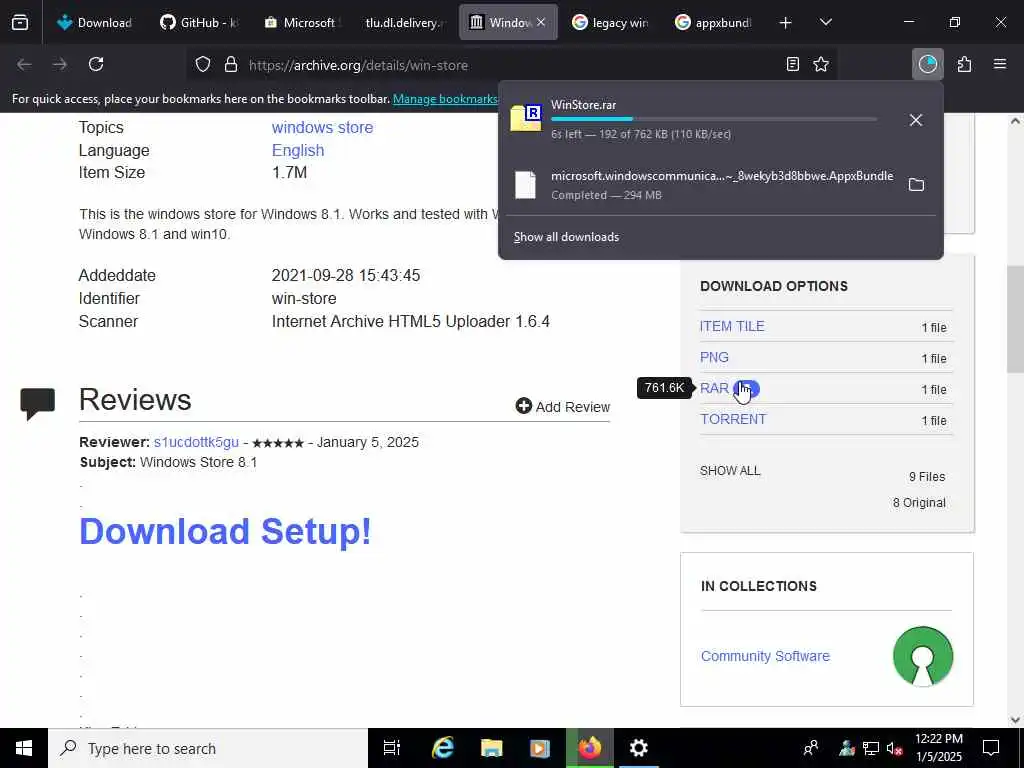The height and width of the screenshot is (768, 1024).
Task: Click taskbar search box
Action: [208, 748]
